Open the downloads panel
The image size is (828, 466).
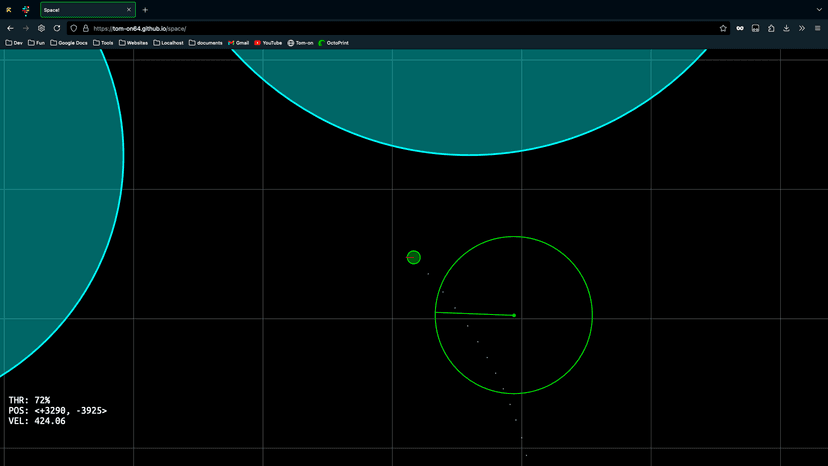click(786, 28)
